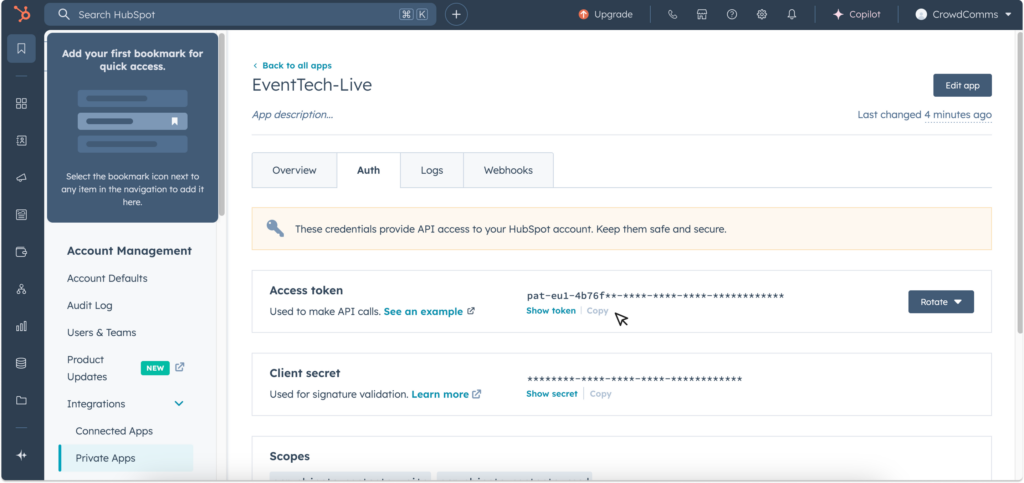Image resolution: width=1024 pixels, height=483 pixels.
Task: Open the settings gear icon
Action: (762, 15)
